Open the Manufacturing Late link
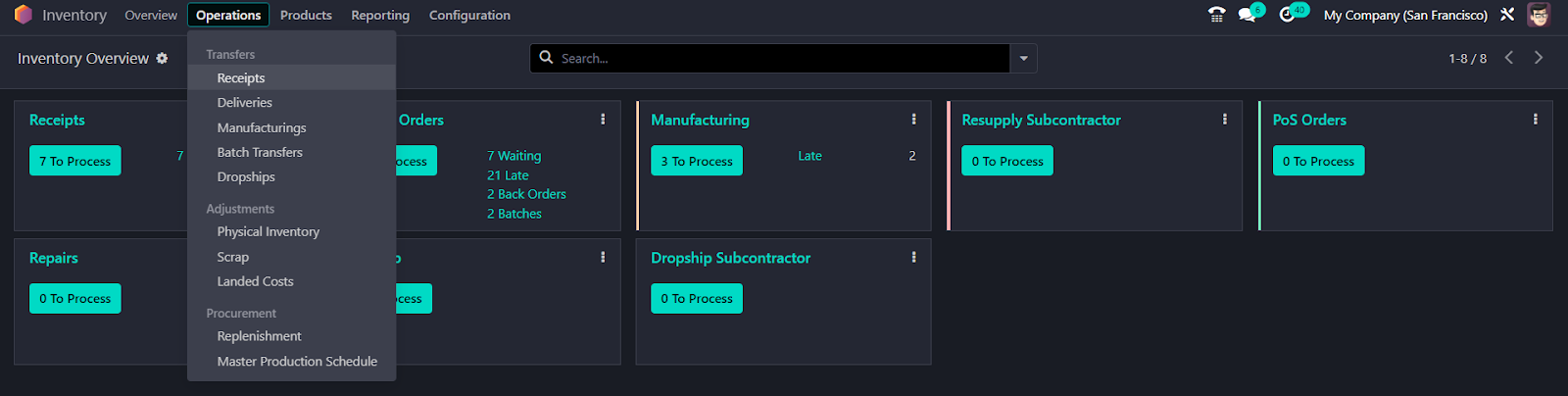Screen dimensions: 1568x396 click(x=809, y=156)
